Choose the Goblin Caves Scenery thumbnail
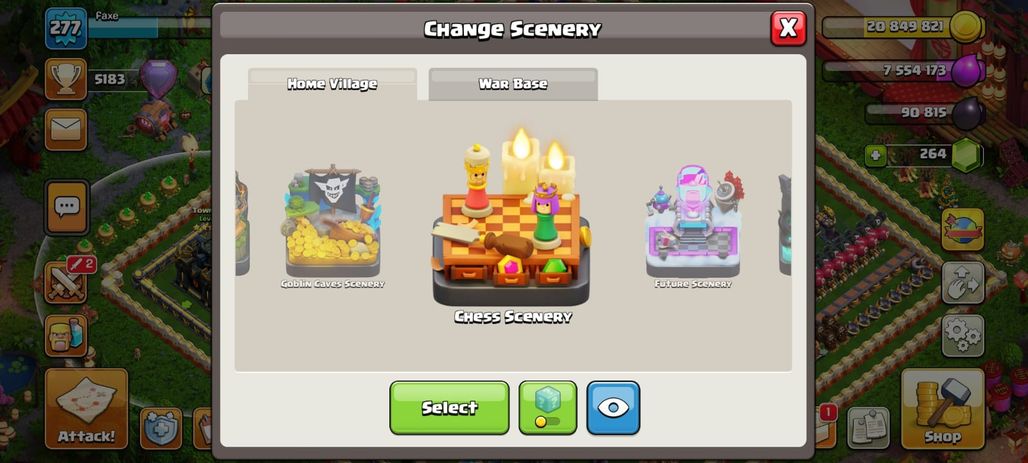Image resolution: width=1028 pixels, height=463 pixels. [x=332, y=226]
